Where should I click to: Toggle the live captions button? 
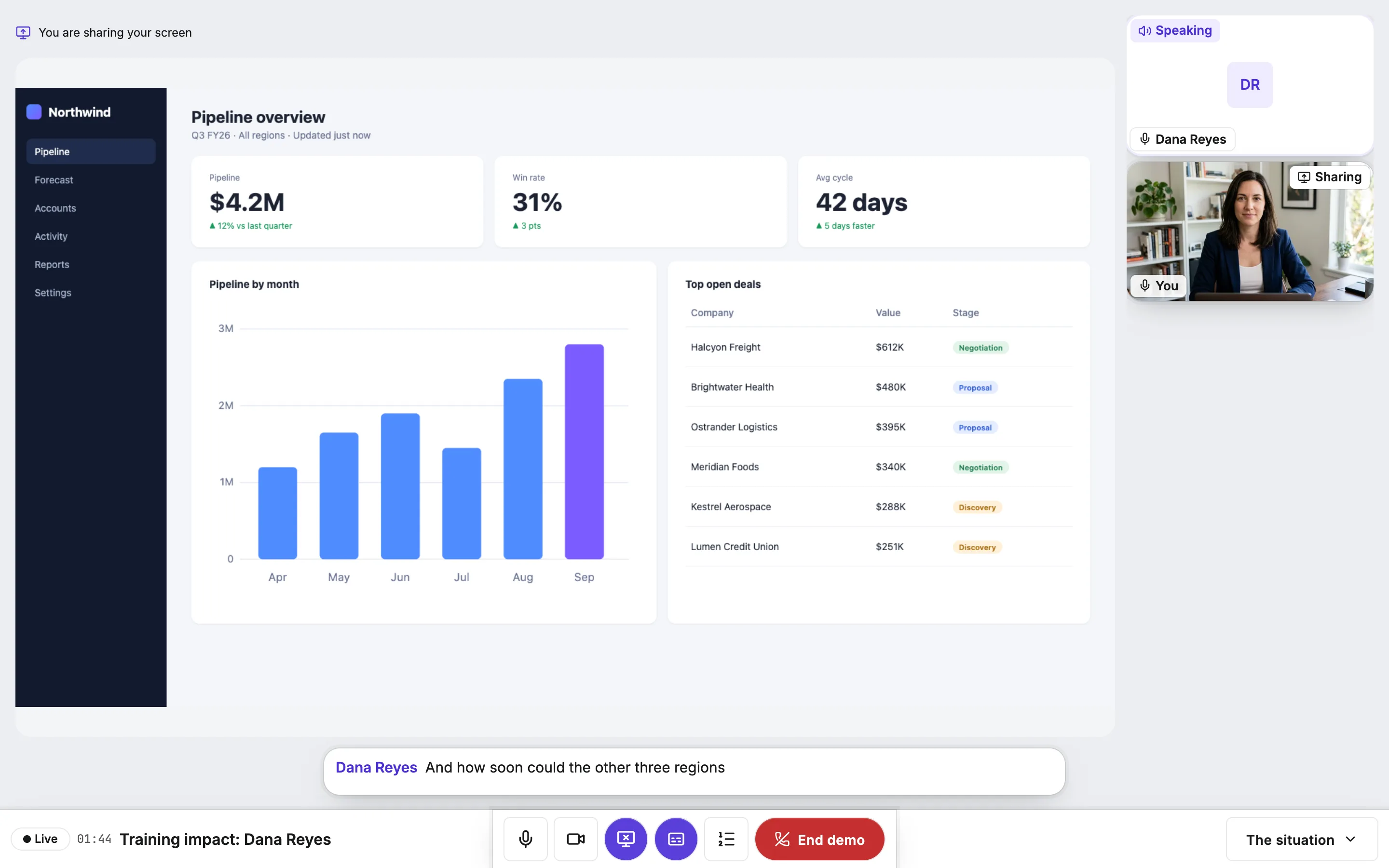coord(676,839)
